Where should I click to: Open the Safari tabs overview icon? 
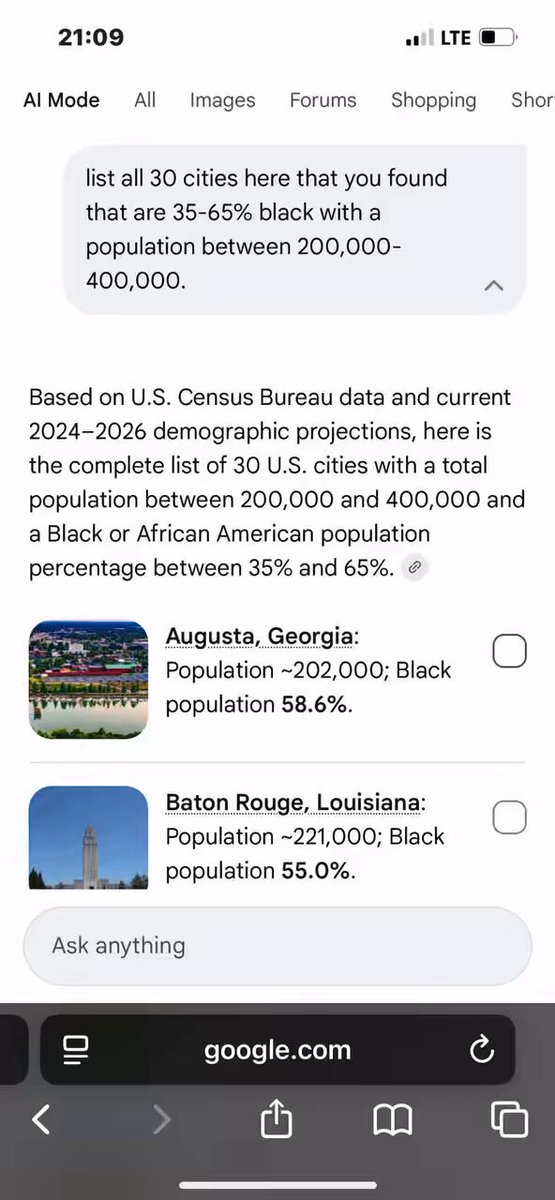point(510,1119)
